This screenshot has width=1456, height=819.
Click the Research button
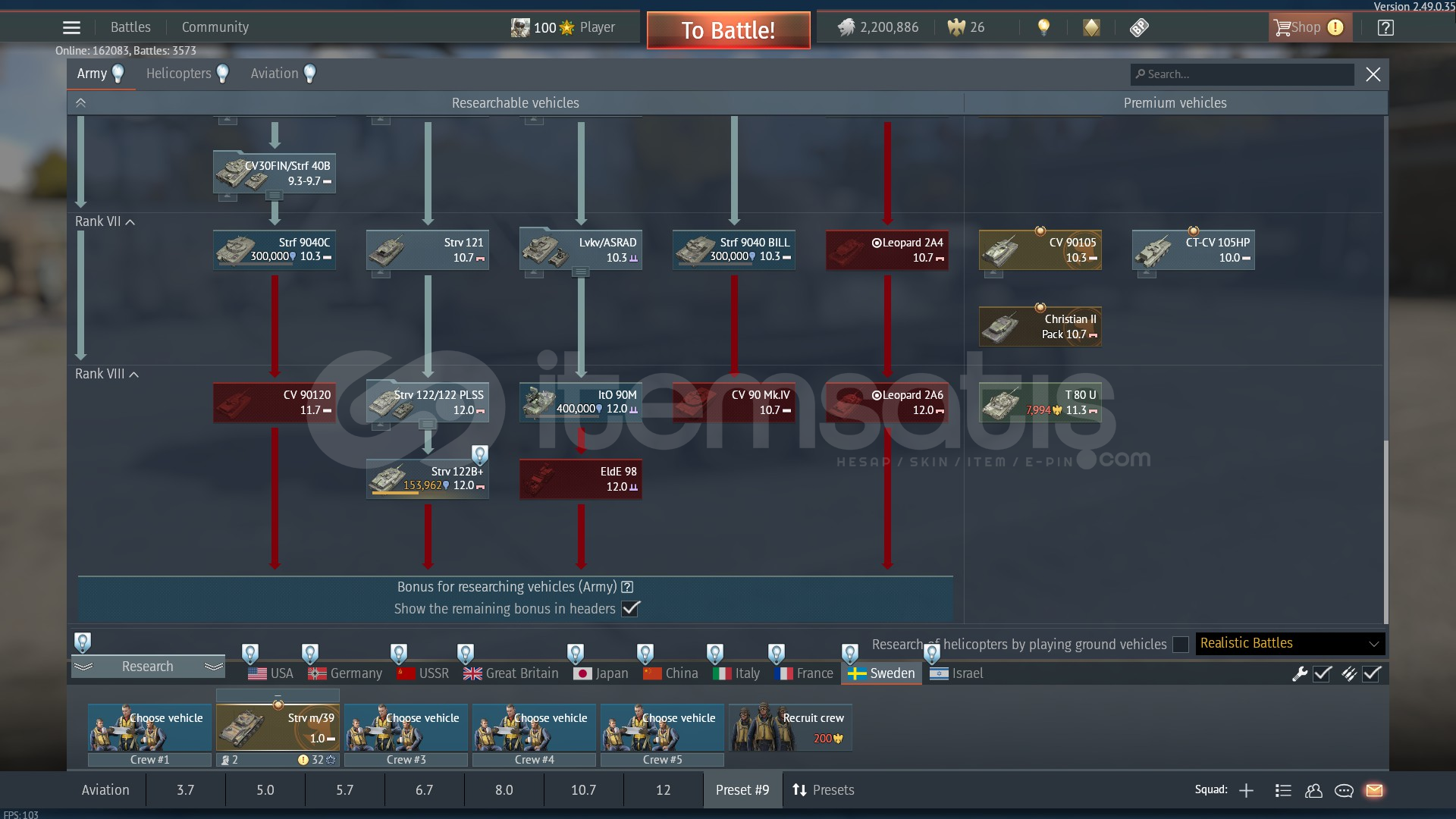click(148, 666)
